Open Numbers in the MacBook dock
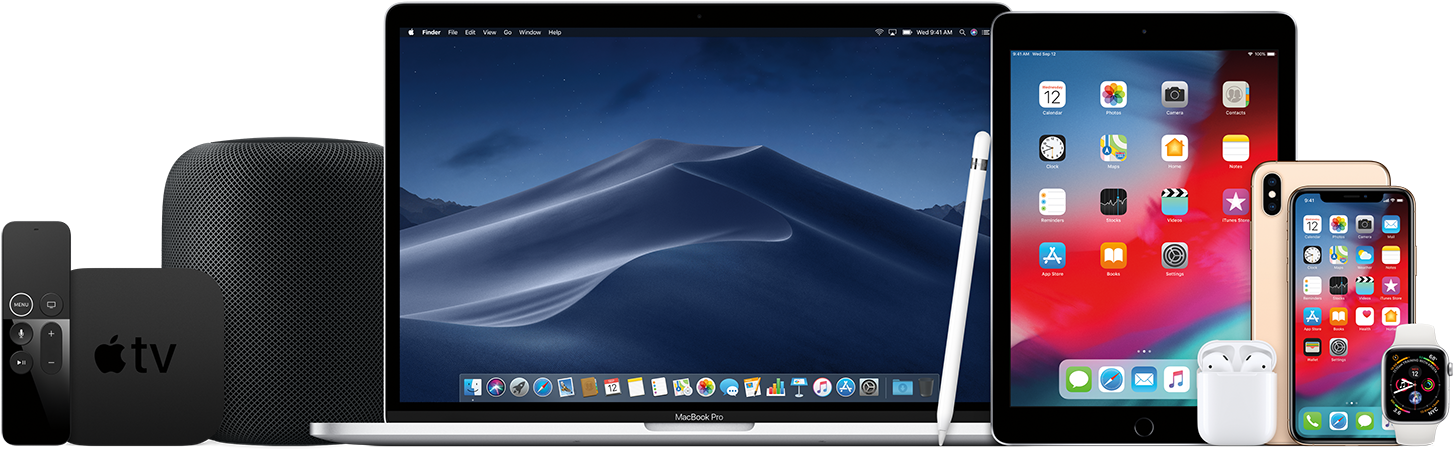The height and width of the screenshot is (449, 1453). 776,387
